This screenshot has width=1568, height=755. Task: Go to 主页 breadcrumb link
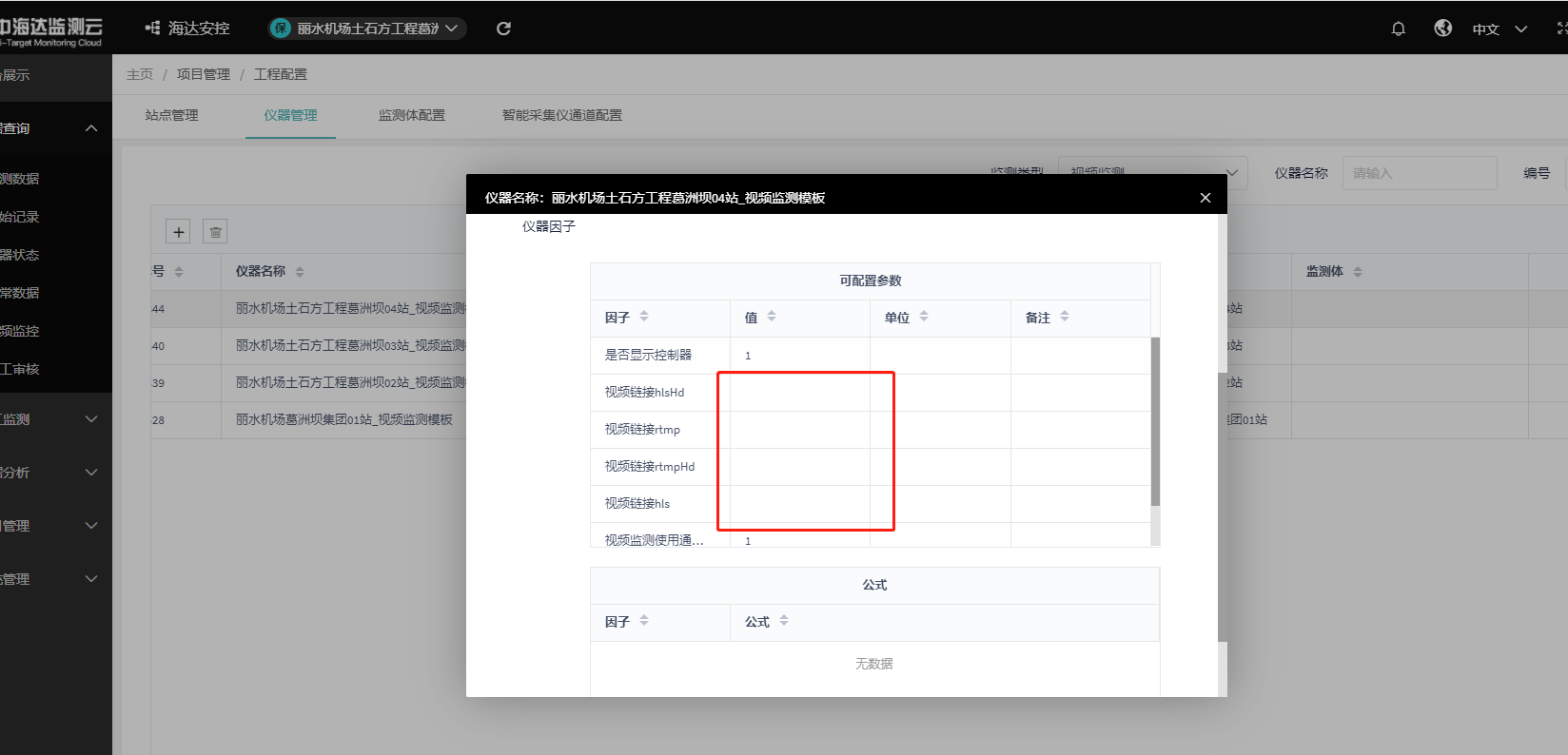point(140,74)
